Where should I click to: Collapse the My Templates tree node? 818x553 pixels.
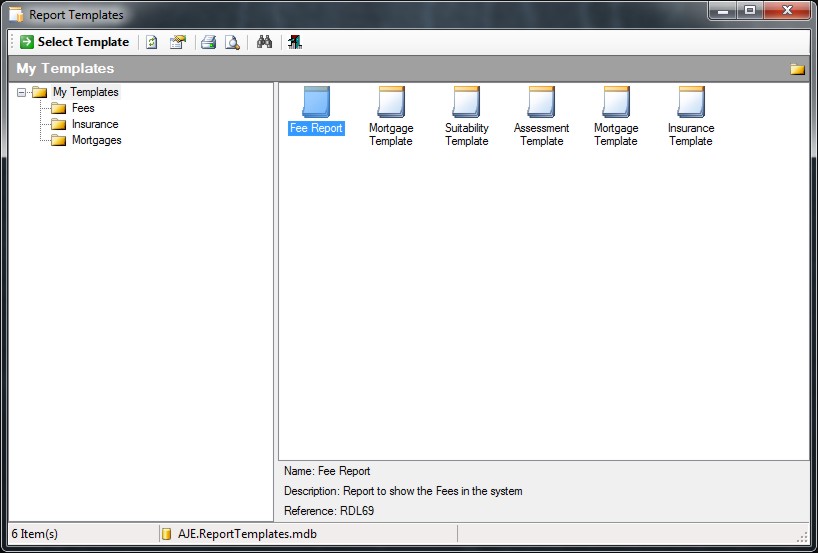pos(22,93)
